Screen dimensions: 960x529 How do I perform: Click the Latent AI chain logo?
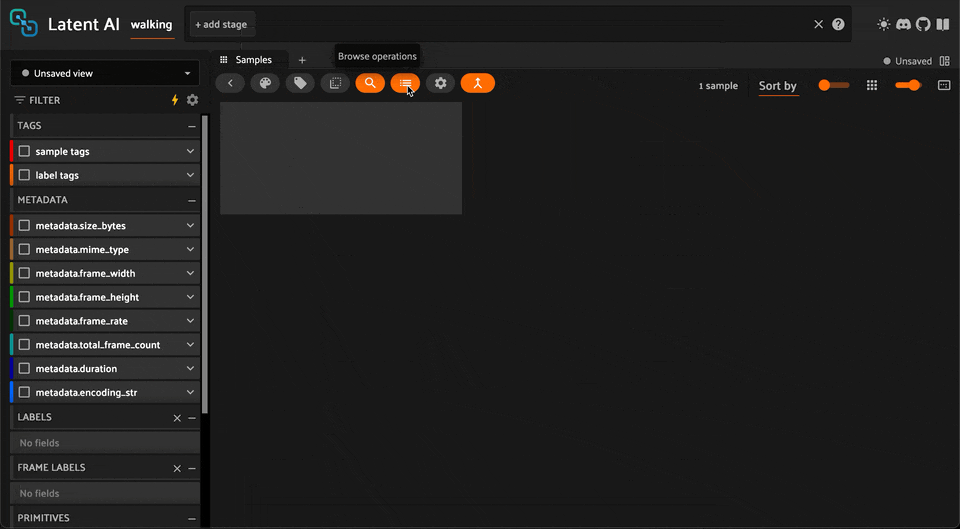coord(24,23)
